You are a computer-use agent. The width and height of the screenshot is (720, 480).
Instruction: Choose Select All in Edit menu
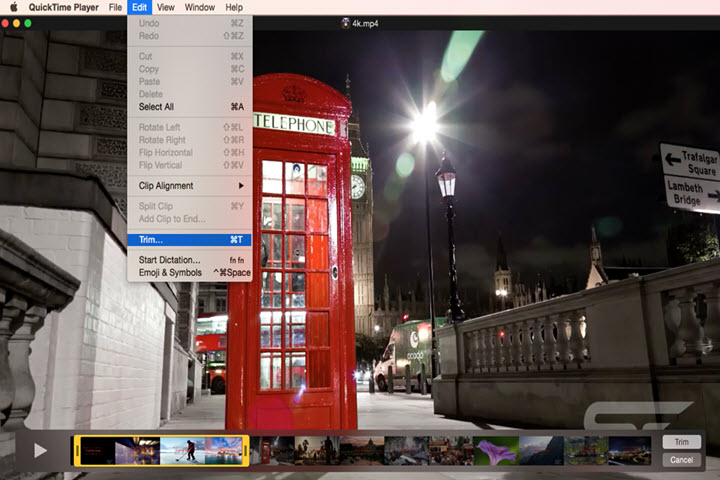(x=156, y=107)
